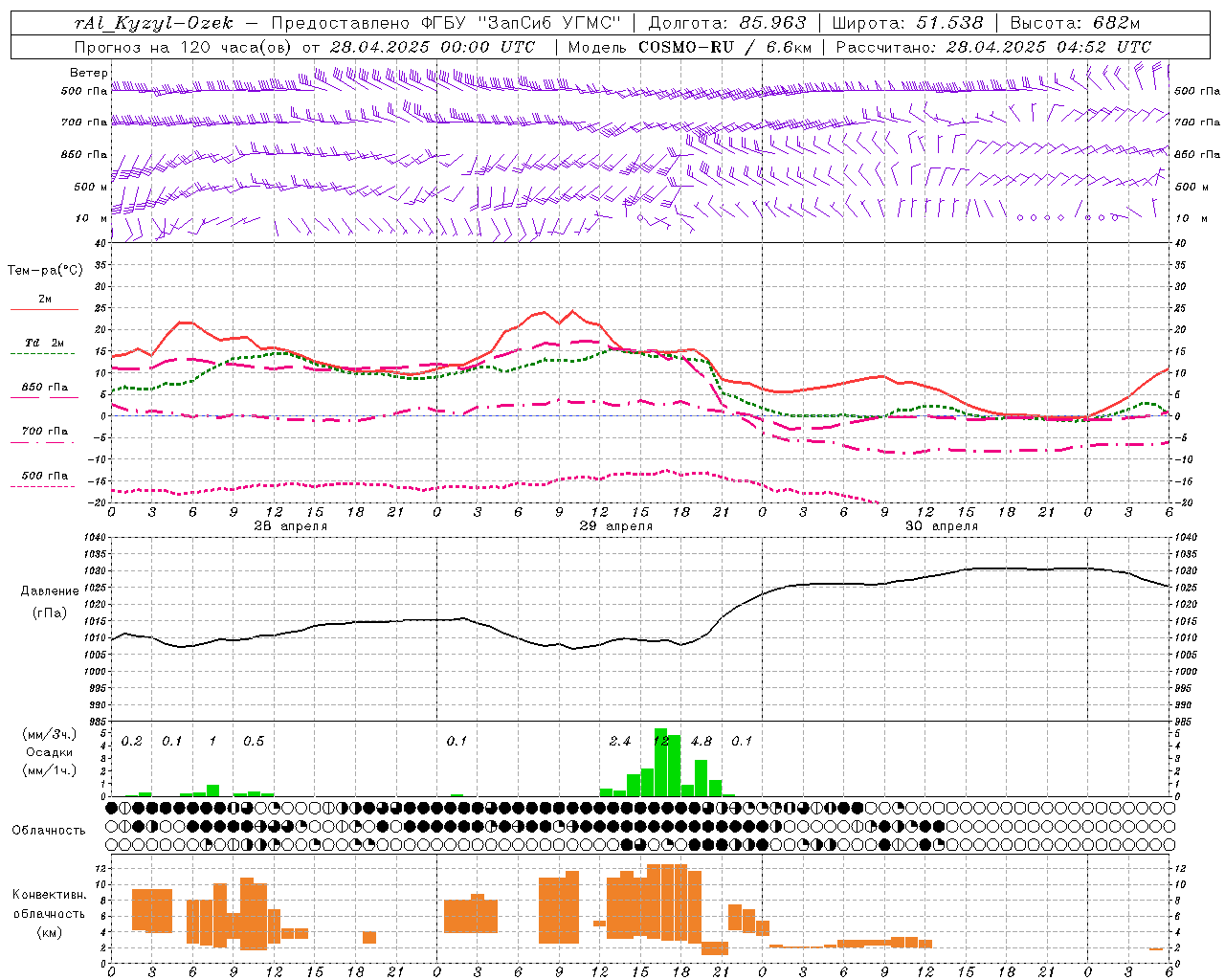1225x980 pixels.
Task: Click the 700 гПа temperature legend entry
Action: pos(45,434)
